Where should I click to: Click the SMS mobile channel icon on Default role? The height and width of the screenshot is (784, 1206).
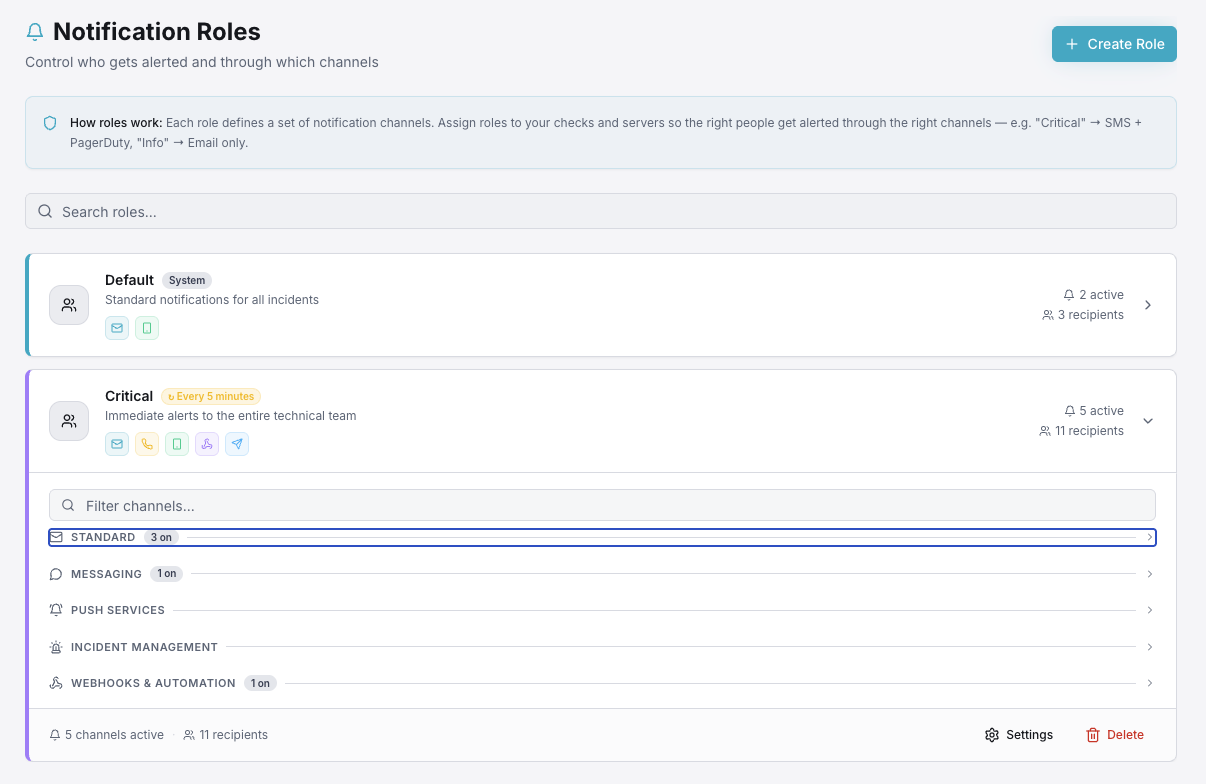point(147,327)
